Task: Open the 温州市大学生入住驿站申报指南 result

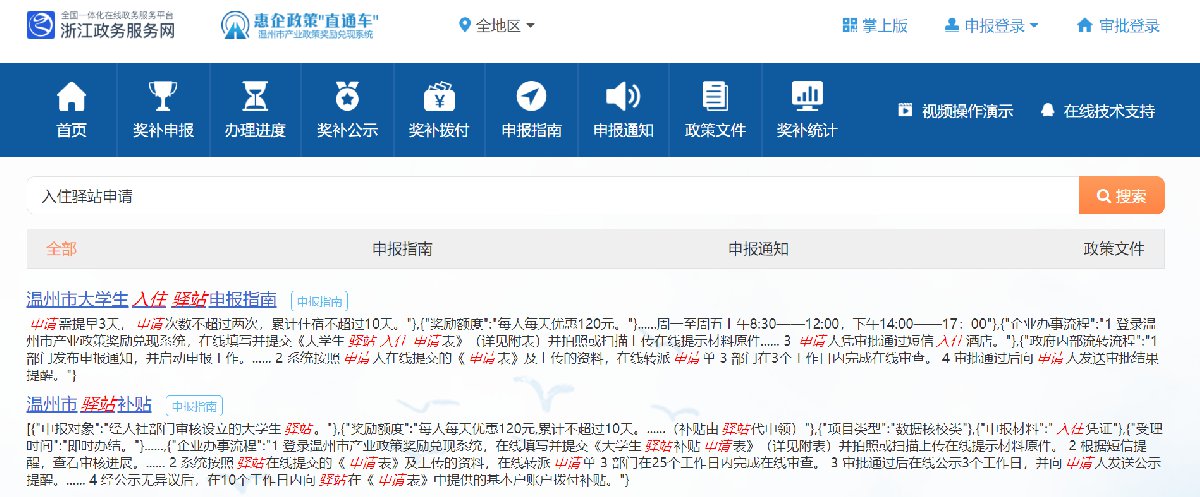Action: [x=151, y=299]
